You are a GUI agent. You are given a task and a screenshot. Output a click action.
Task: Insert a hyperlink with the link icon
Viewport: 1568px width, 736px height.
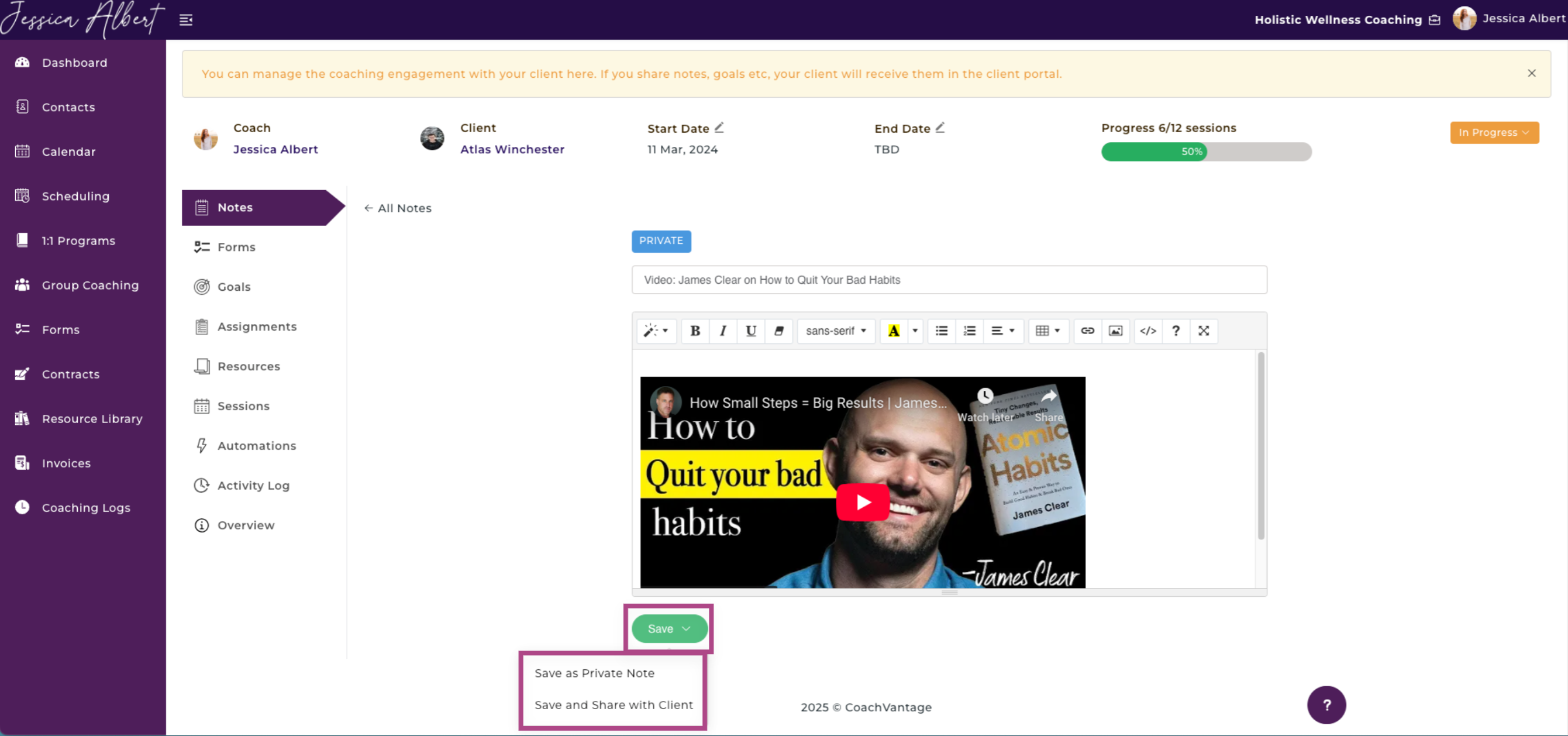1087,331
